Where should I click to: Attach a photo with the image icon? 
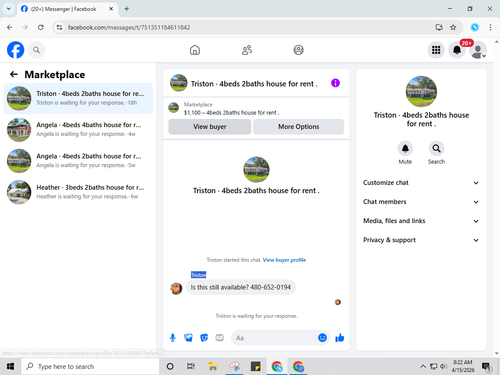pyautogui.click(x=188, y=338)
